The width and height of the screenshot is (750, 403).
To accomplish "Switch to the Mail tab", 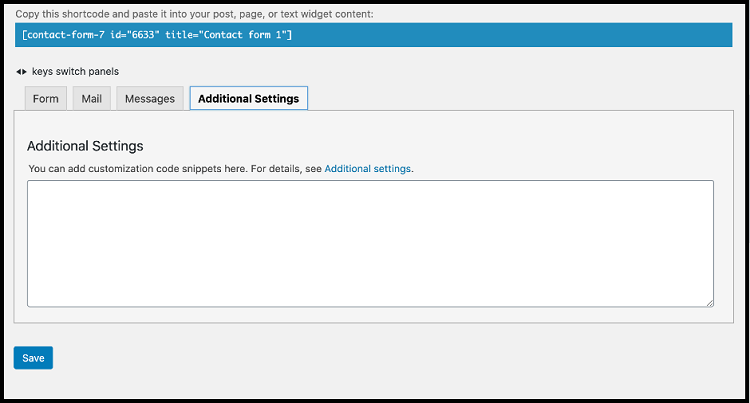I will pos(93,99).
